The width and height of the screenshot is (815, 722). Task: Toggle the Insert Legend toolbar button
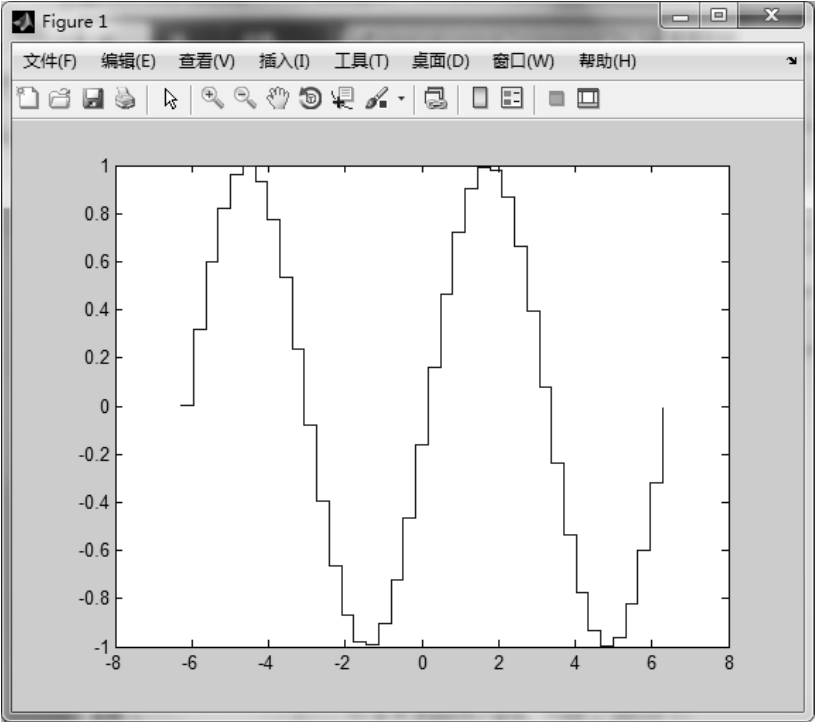(x=512, y=98)
